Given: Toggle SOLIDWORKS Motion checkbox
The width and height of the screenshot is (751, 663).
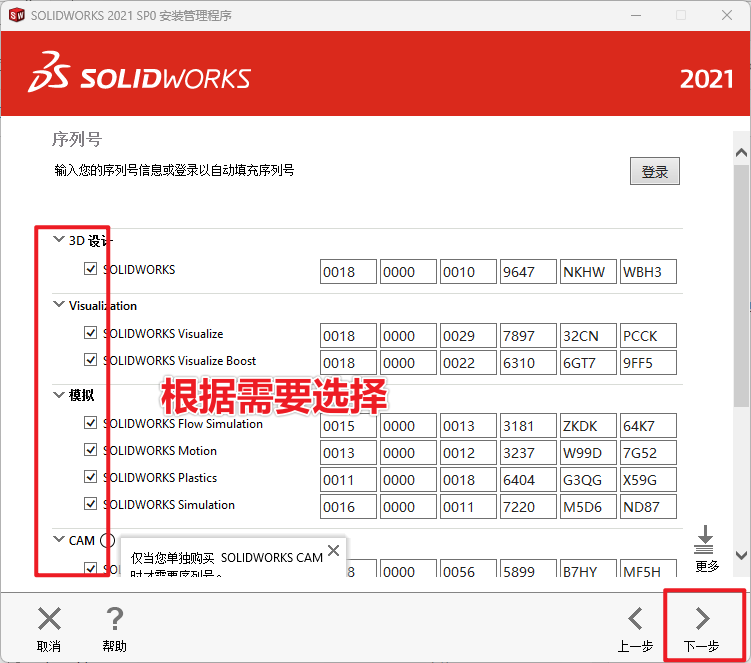Looking at the screenshot, I should tap(91, 449).
